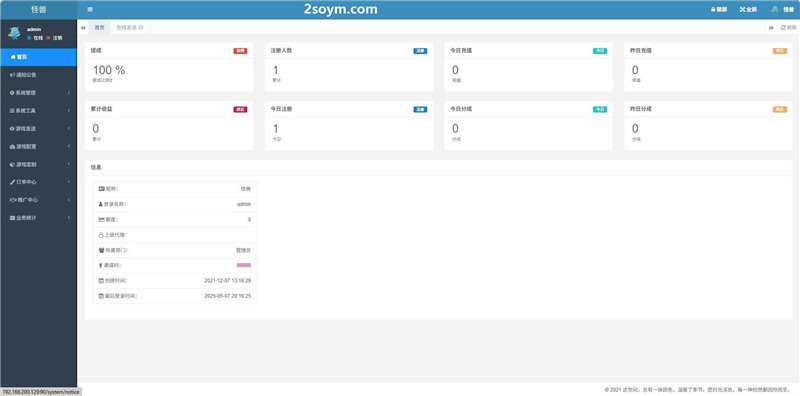Select the 首页 sidebar item
This screenshot has width=800, height=396.
[x=39, y=57]
